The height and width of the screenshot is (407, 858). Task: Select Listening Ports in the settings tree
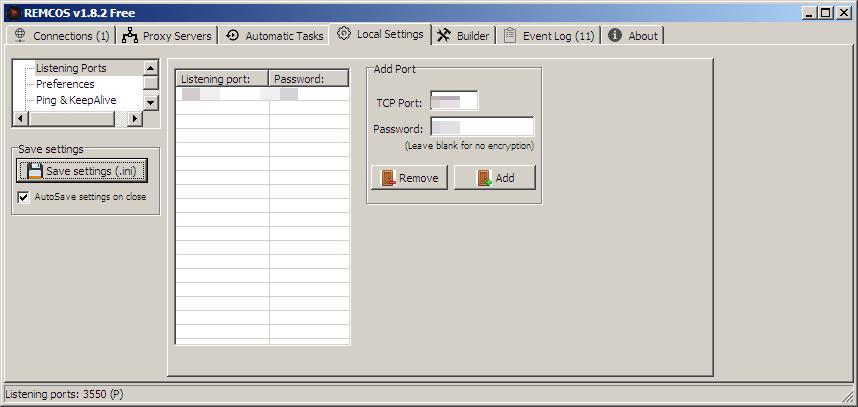(x=71, y=68)
